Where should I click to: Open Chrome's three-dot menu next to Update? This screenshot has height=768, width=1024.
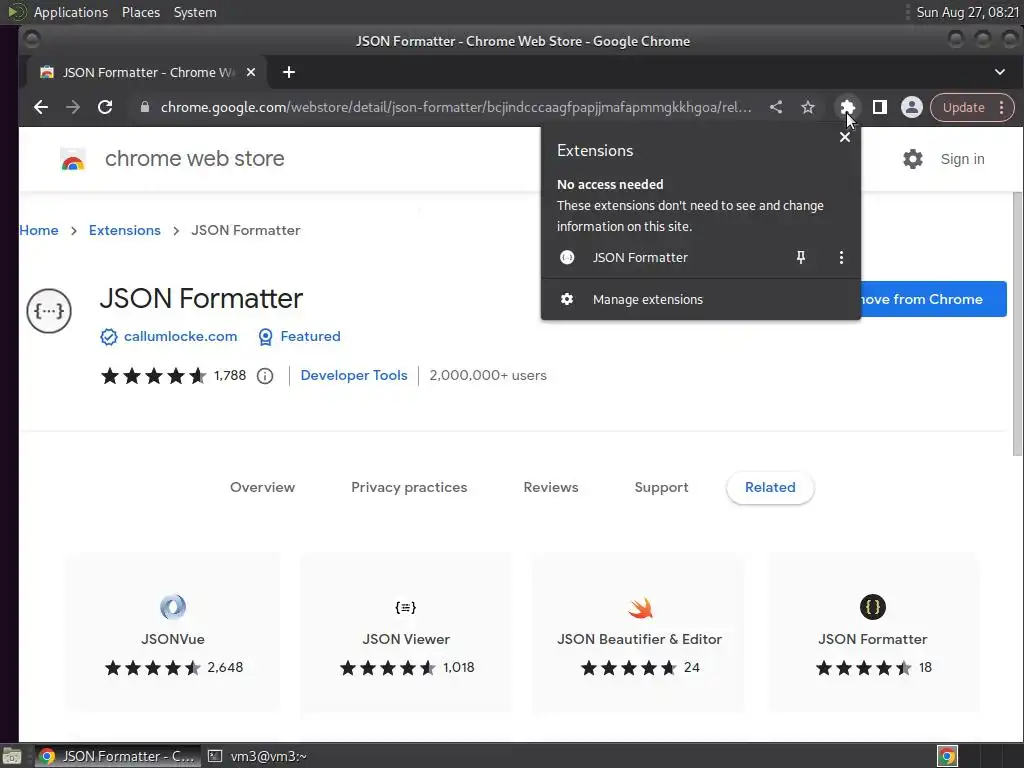[x=1002, y=107]
